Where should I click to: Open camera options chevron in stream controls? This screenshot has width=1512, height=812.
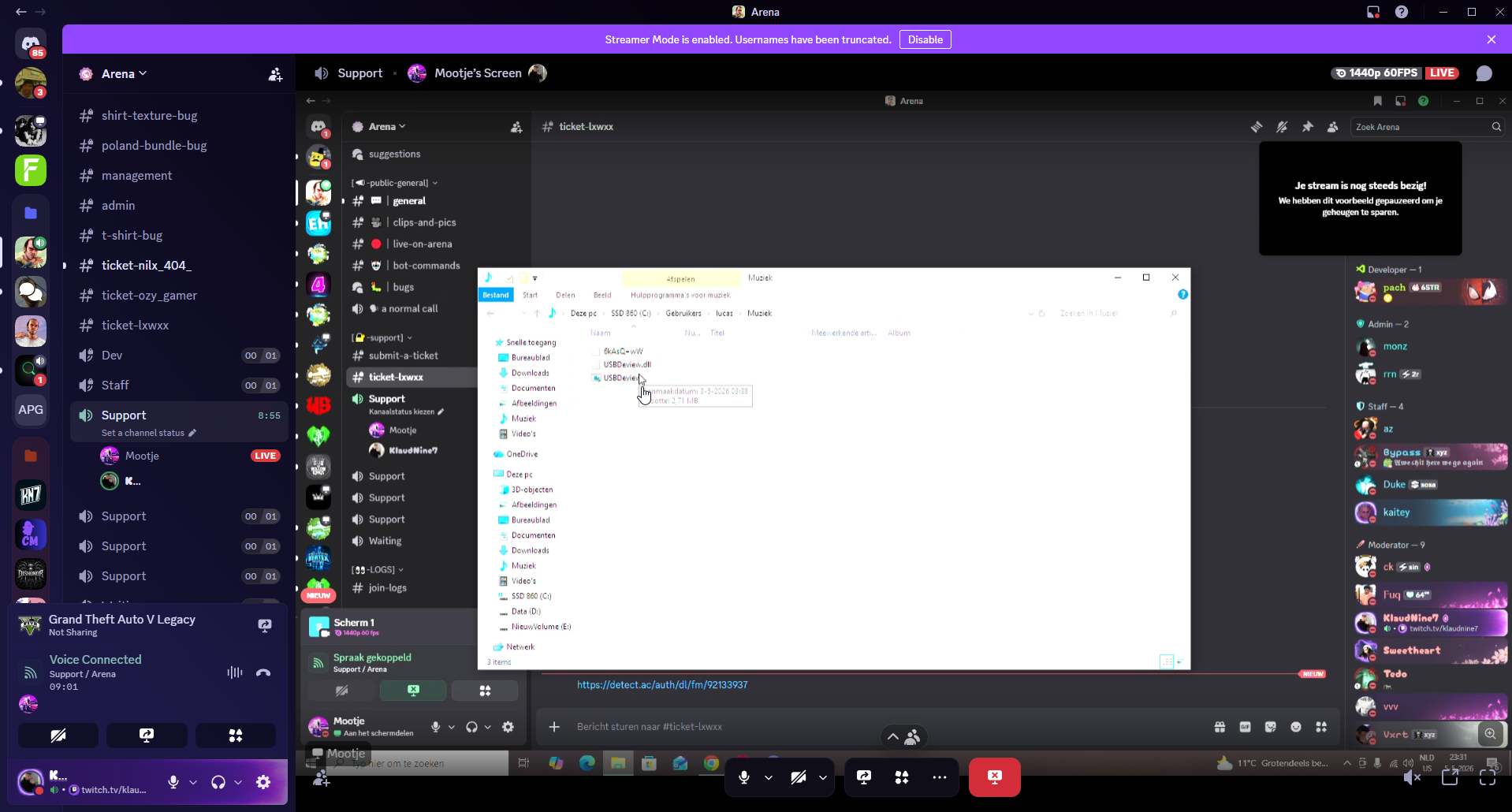click(823, 777)
